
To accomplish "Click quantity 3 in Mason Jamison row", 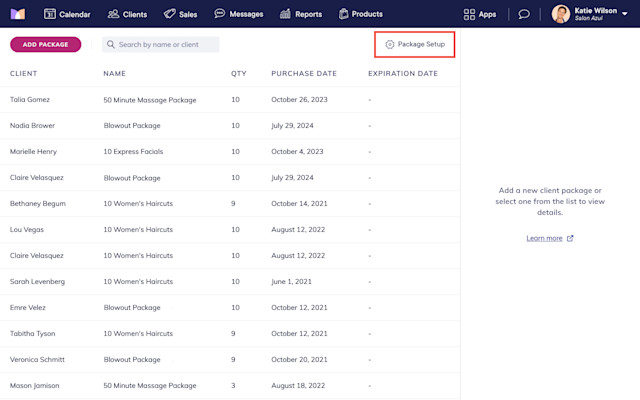I will pos(233,386).
